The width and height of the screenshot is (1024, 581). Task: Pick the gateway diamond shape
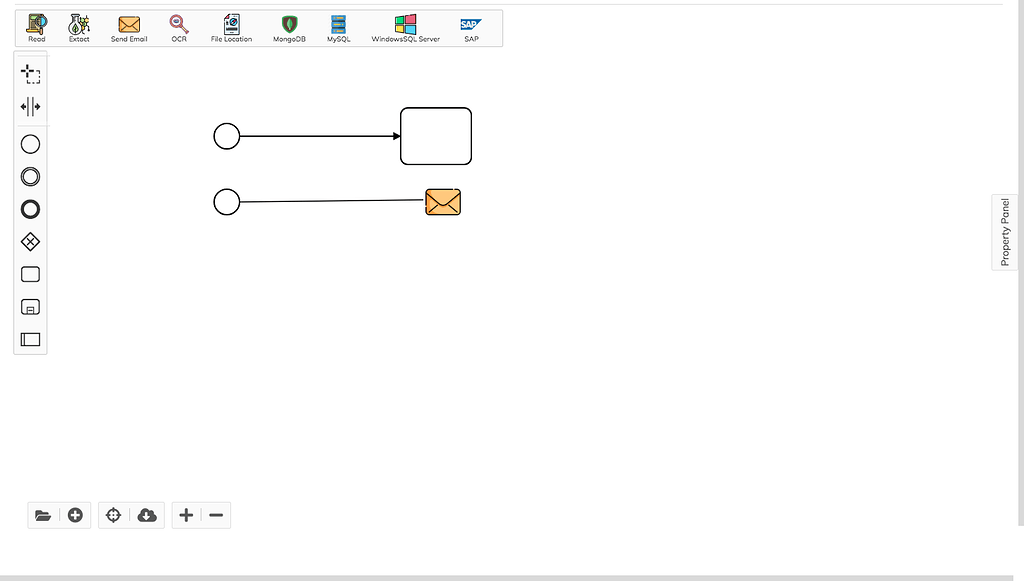click(30, 241)
